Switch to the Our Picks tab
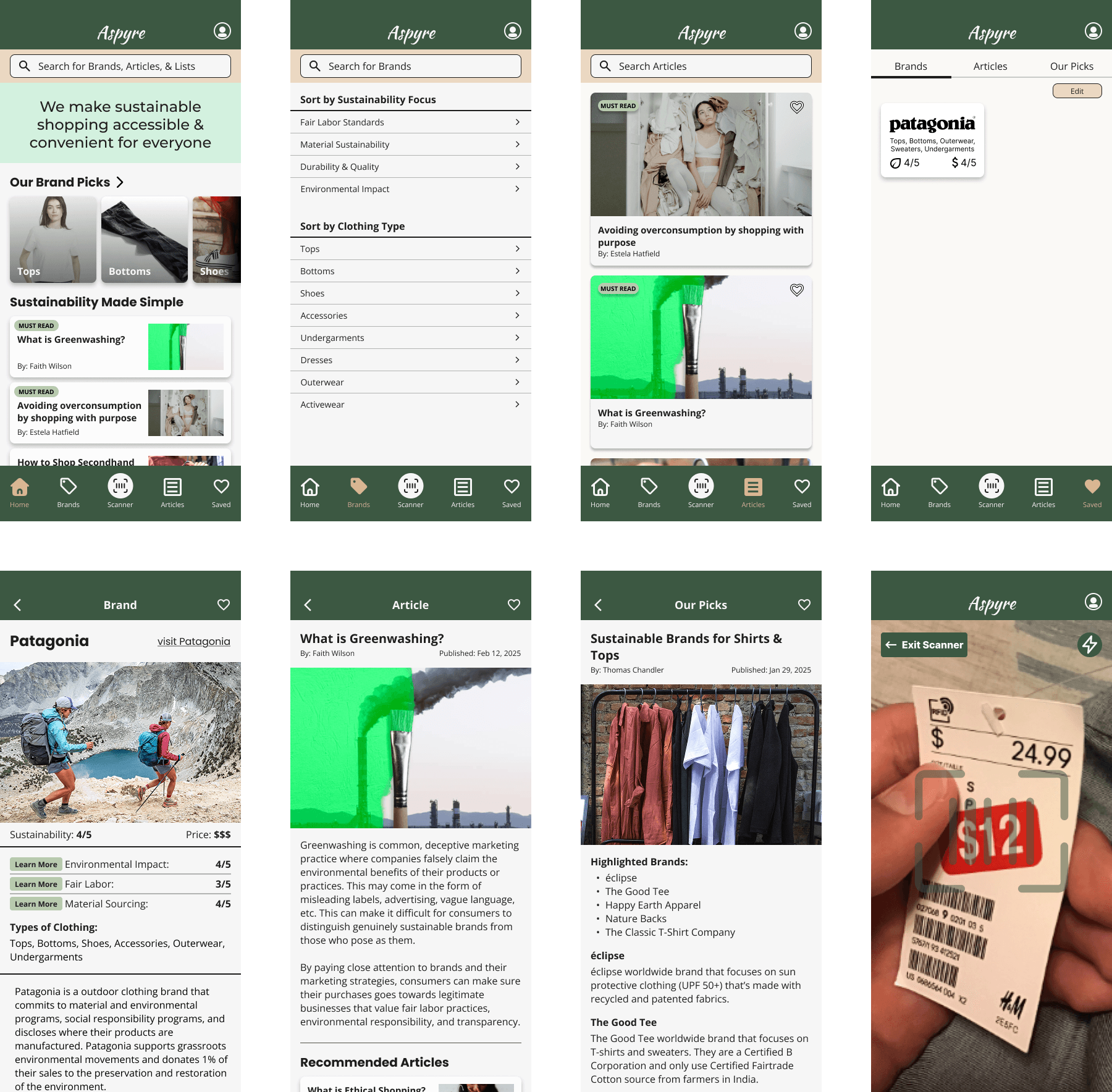The image size is (1112, 1092). point(1071,66)
